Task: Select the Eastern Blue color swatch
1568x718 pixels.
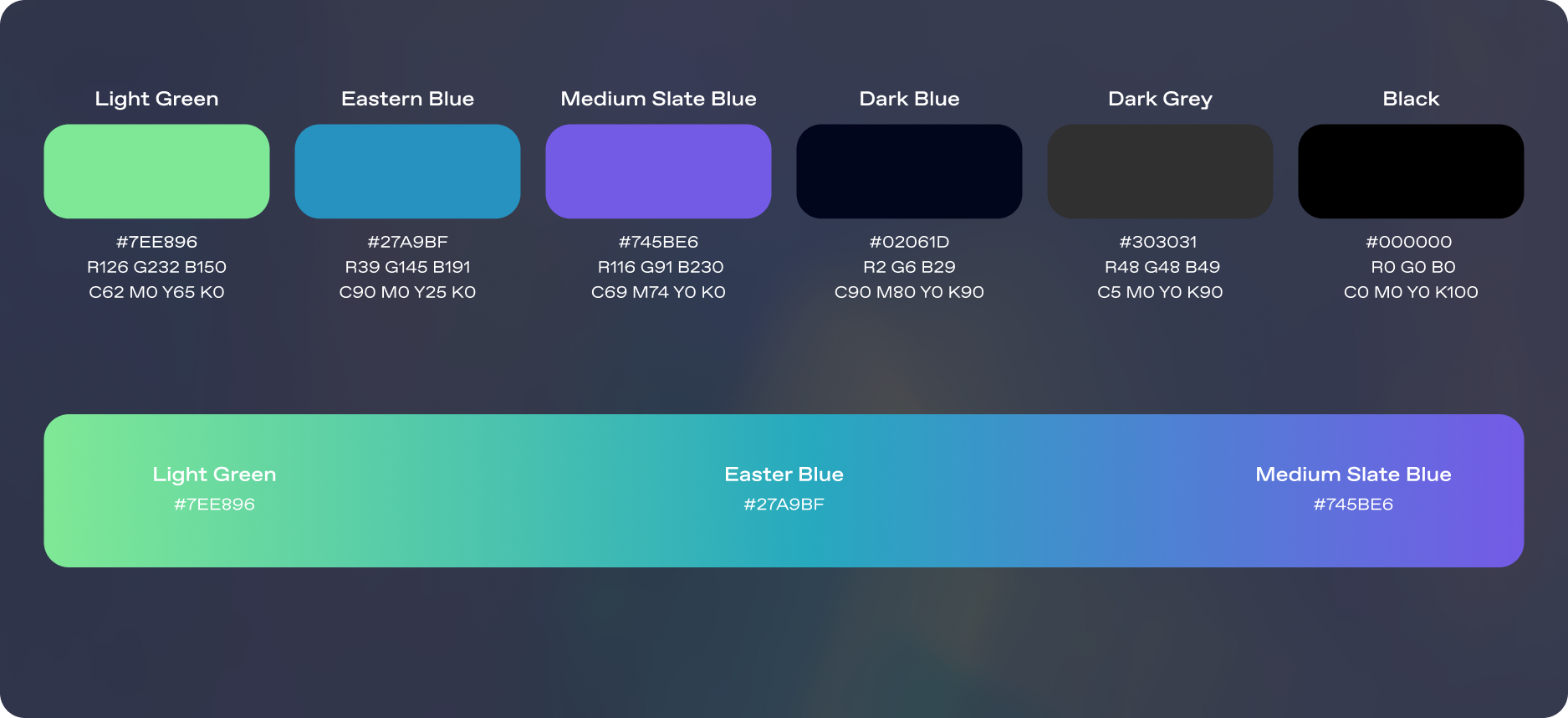Action: click(407, 172)
